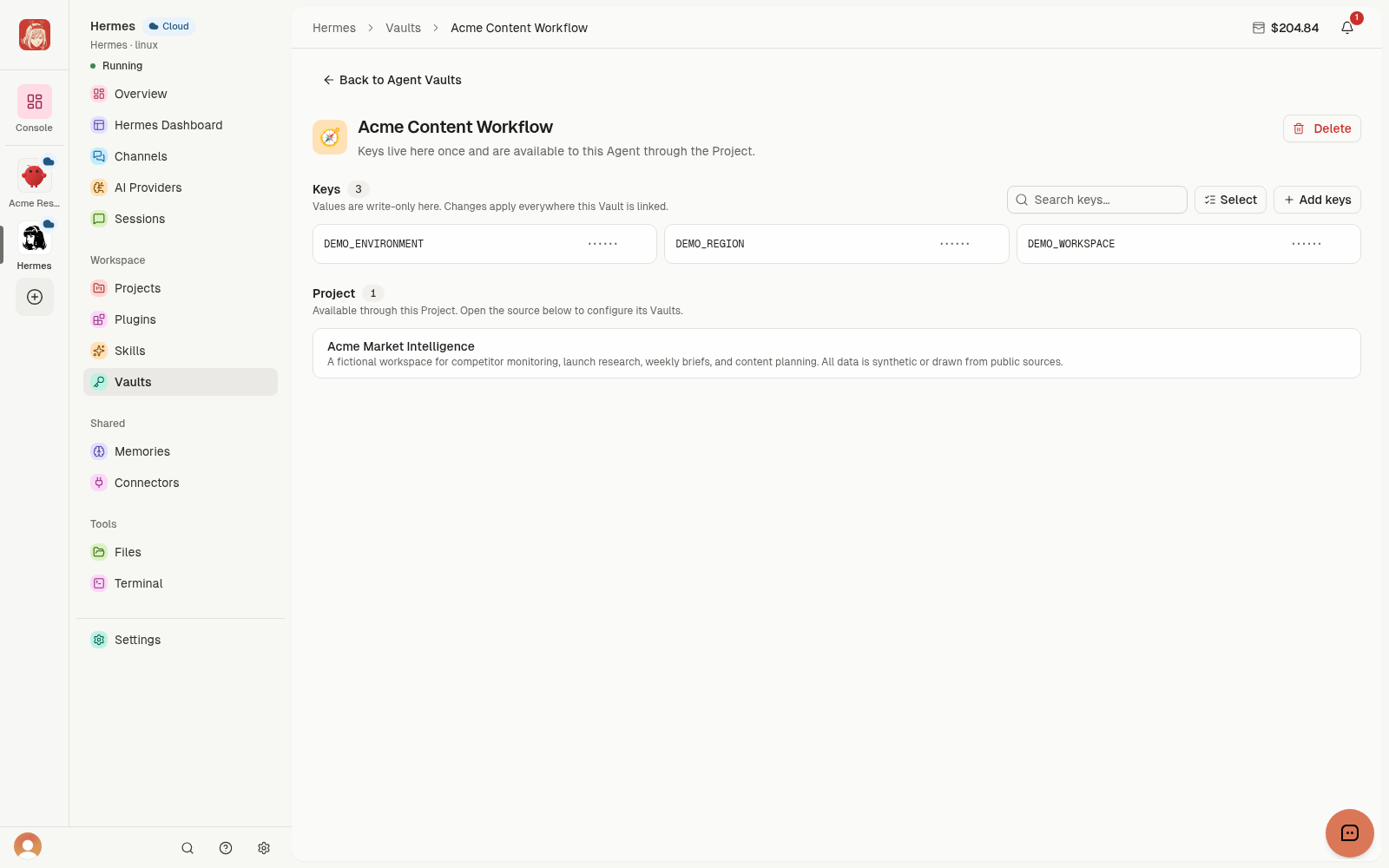
Task: Delete the Acme Content Workflow vault
Action: point(1322,128)
